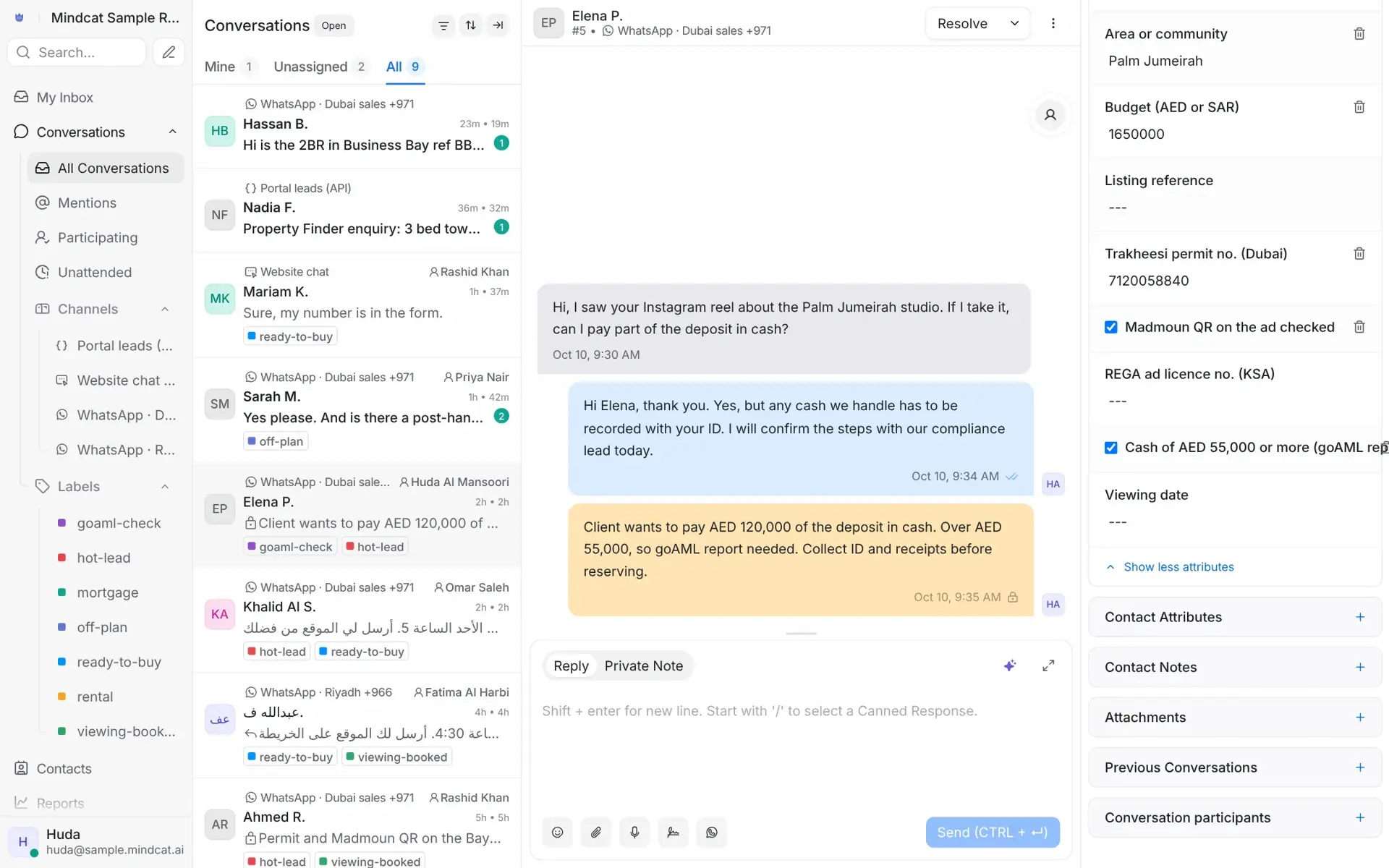The image size is (1389, 868).
Task: Switch to the Mine tab
Action: 229,67
